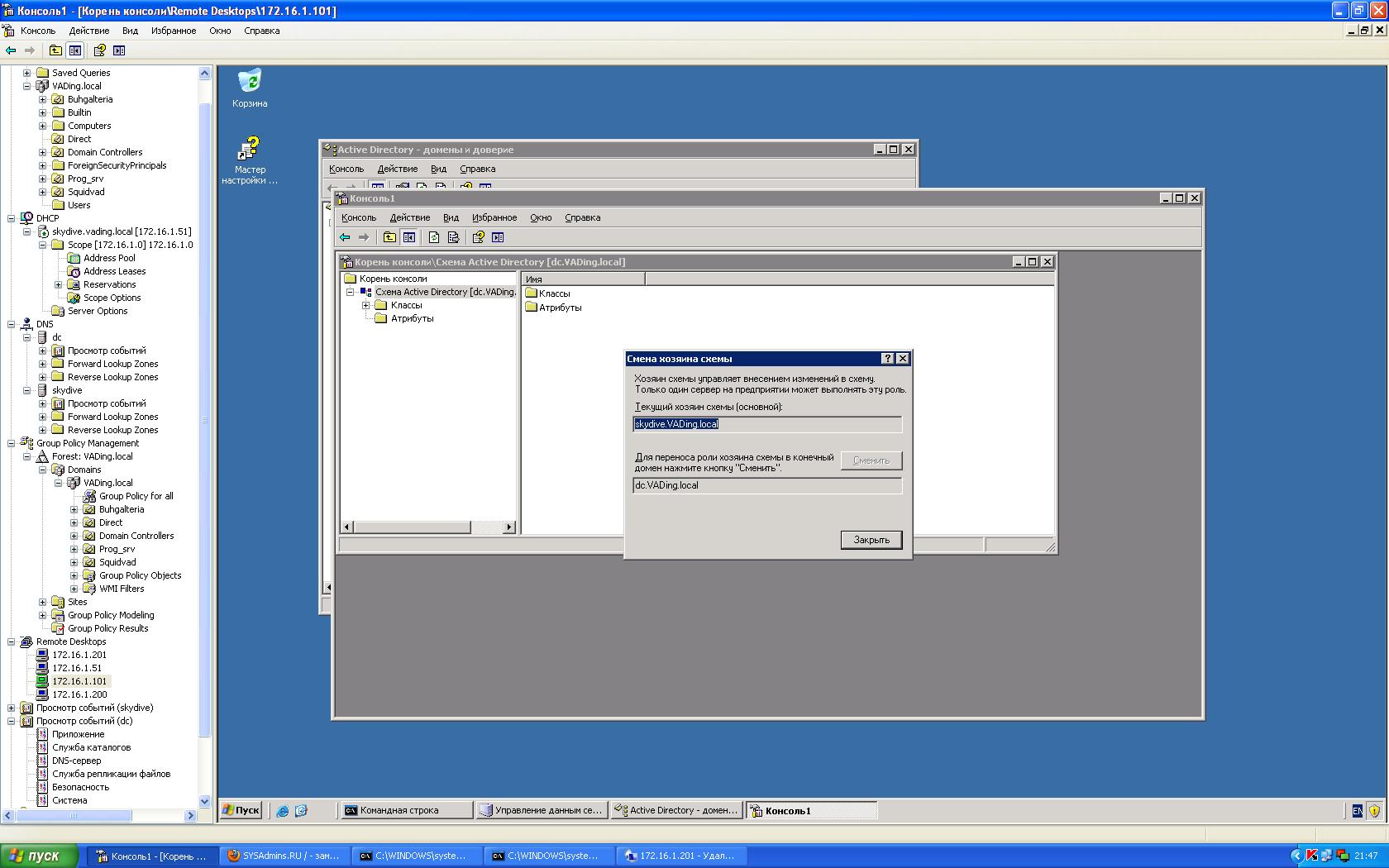Click the Address Leases node icon
The image size is (1389, 868).
(74, 271)
